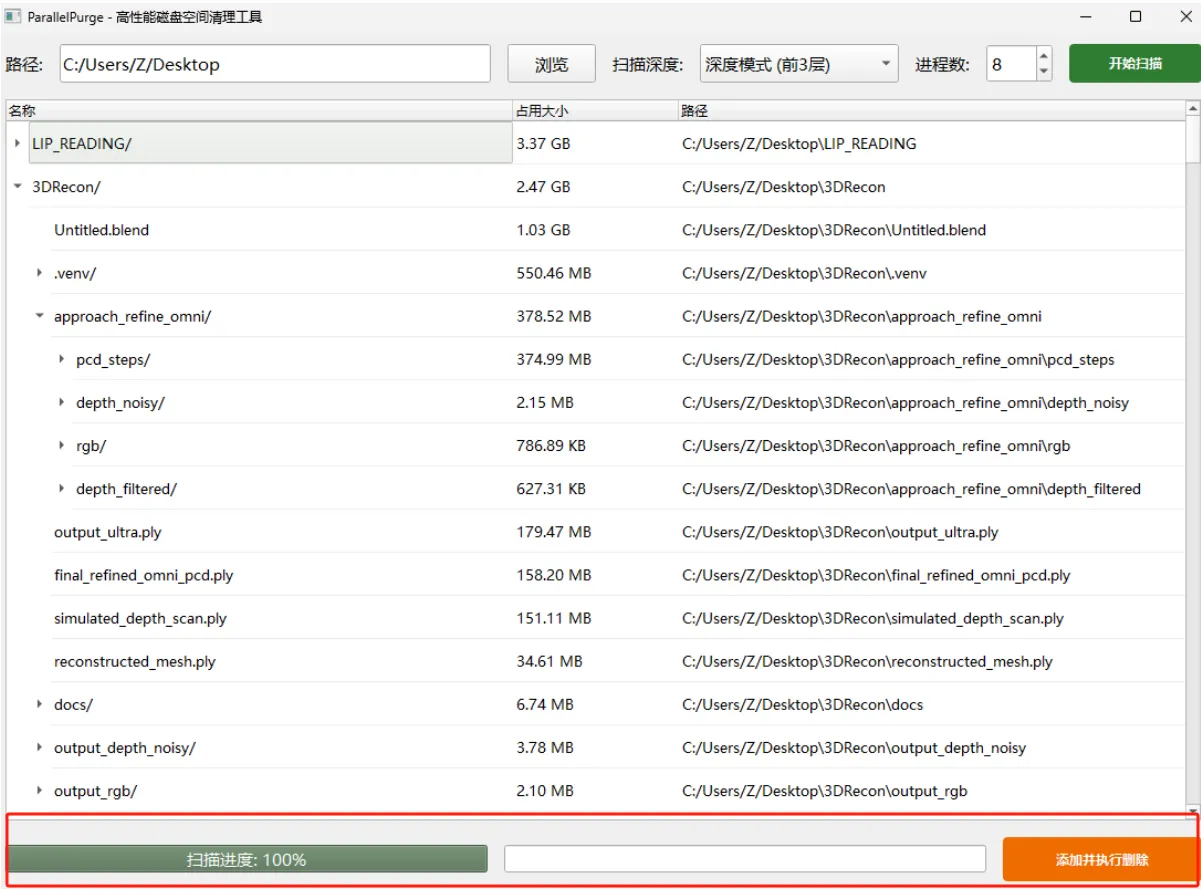
Task: Click path ending in 3DRecon\docs
Action: [x=802, y=704]
